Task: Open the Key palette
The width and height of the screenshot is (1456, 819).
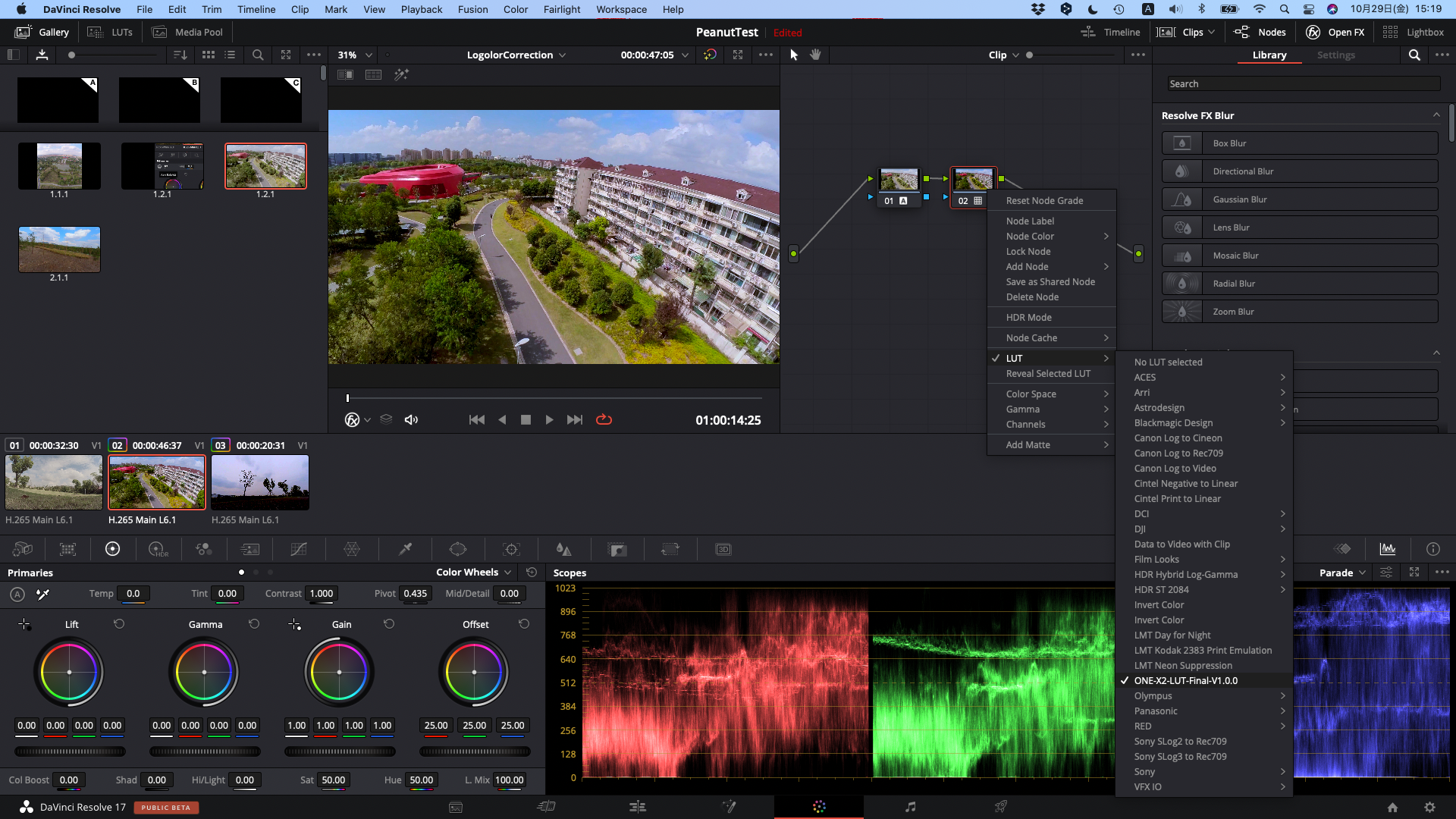Action: point(618,549)
